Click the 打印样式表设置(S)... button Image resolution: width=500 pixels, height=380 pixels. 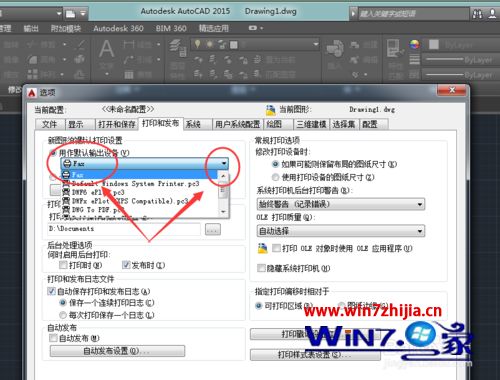click(315, 355)
